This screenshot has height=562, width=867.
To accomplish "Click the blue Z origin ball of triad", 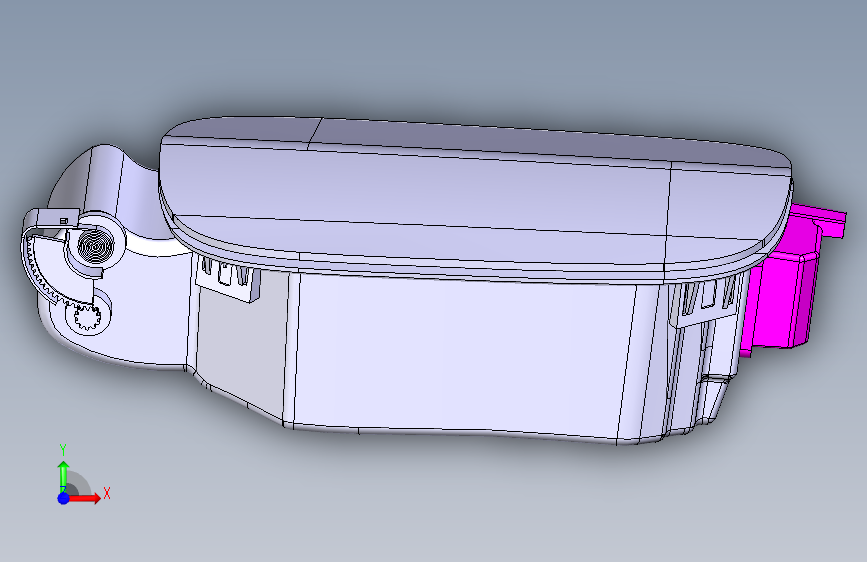I will point(64,498).
